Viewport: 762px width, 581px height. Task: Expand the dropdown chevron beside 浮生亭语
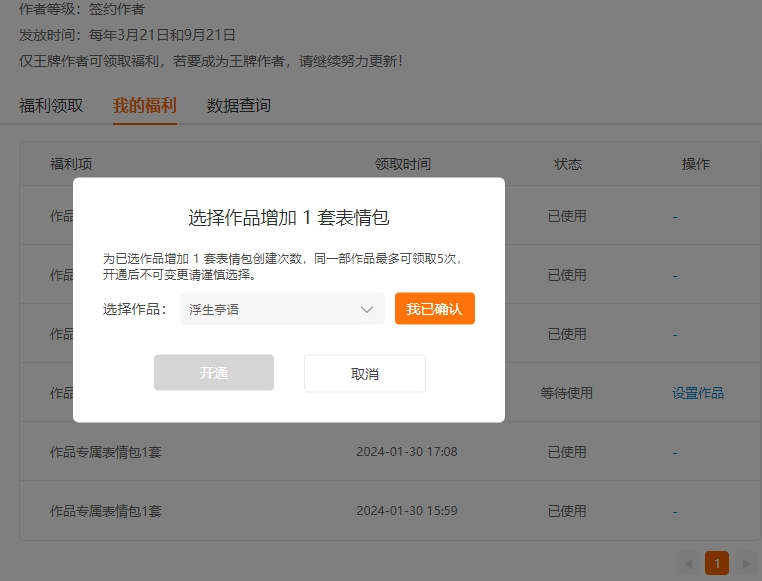[x=367, y=310]
